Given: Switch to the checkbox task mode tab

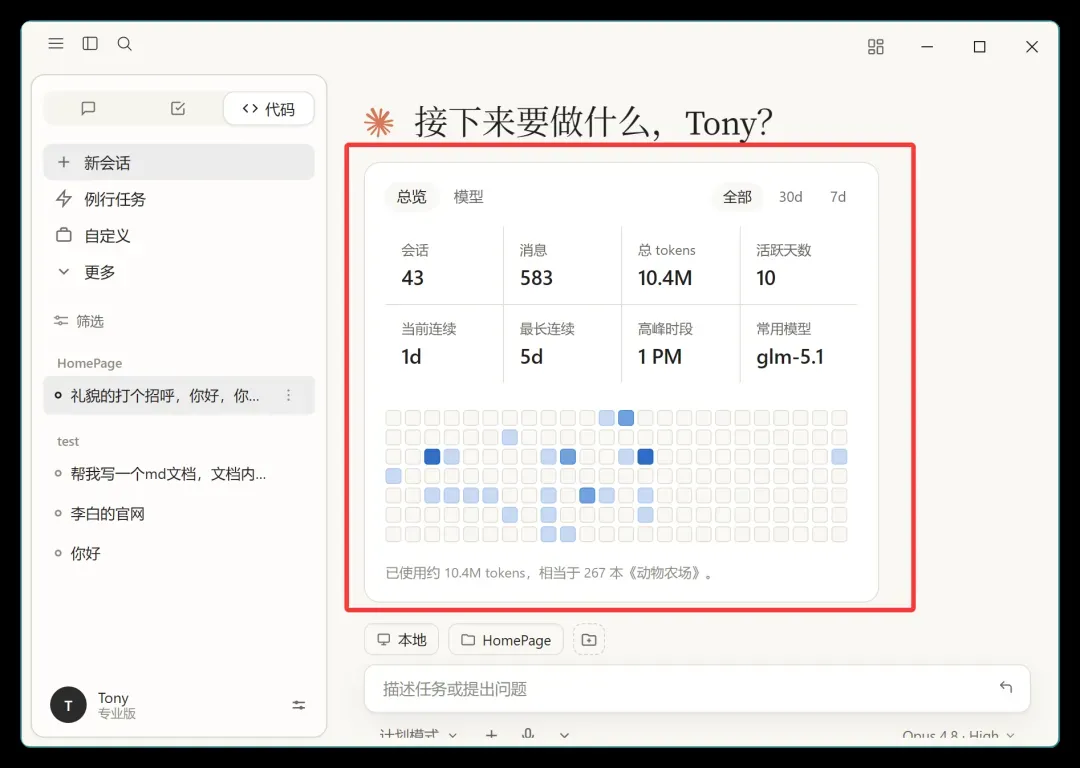Looking at the screenshot, I should coord(178,109).
